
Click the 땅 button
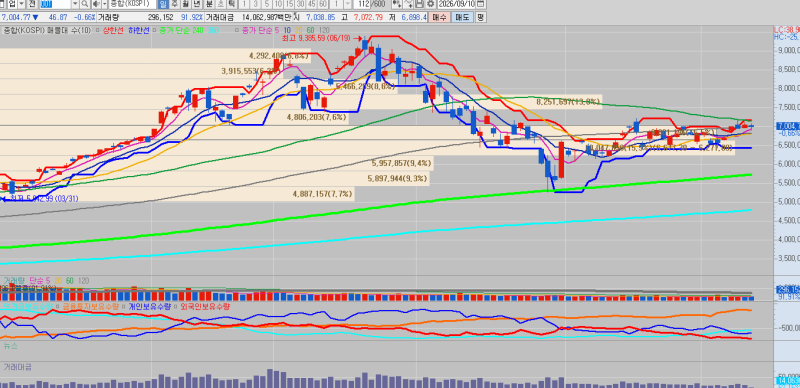click(x=481, y=17)
